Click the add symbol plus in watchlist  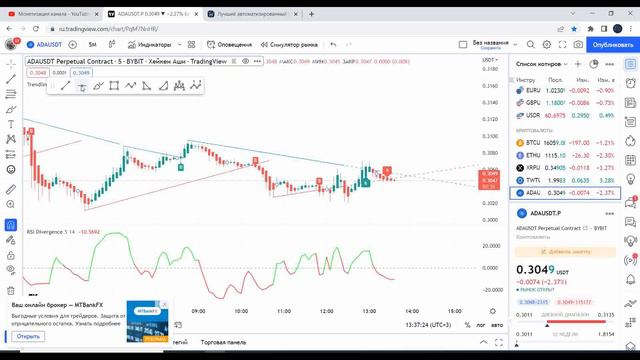[578, 64]
